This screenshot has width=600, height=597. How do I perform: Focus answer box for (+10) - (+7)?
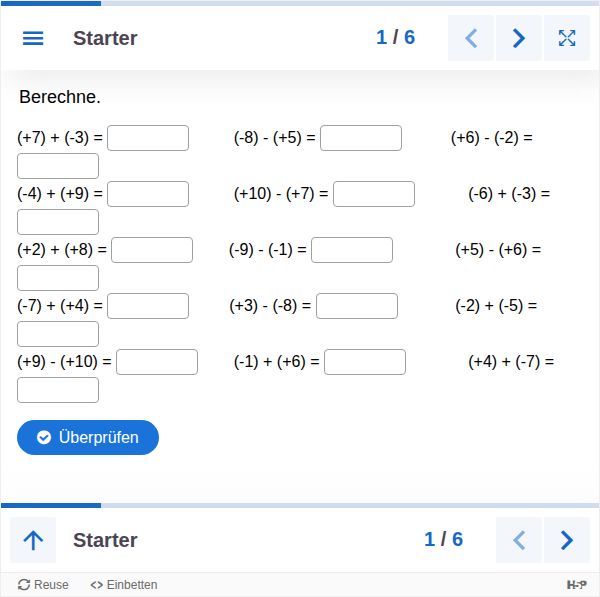374,194
